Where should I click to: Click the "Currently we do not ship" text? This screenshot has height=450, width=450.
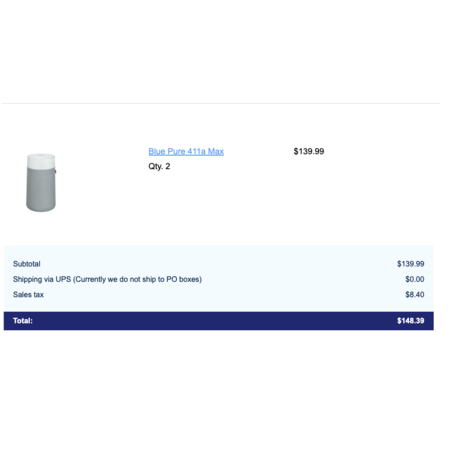point(115,279)
